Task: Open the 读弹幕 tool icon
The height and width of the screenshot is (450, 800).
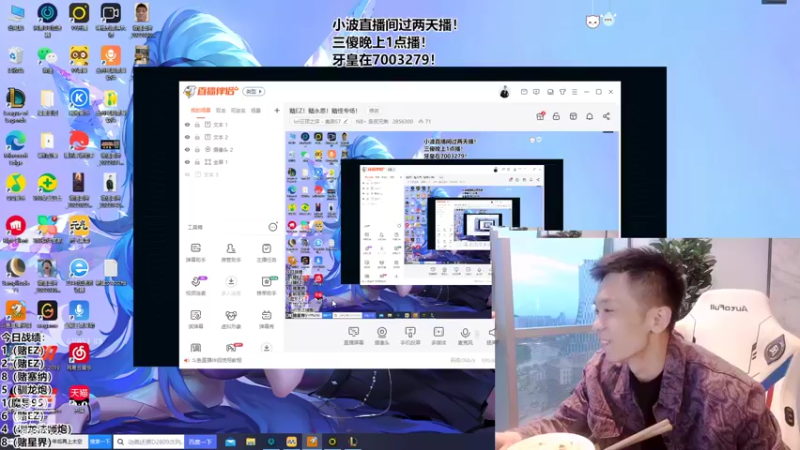Action: (195, 315)
